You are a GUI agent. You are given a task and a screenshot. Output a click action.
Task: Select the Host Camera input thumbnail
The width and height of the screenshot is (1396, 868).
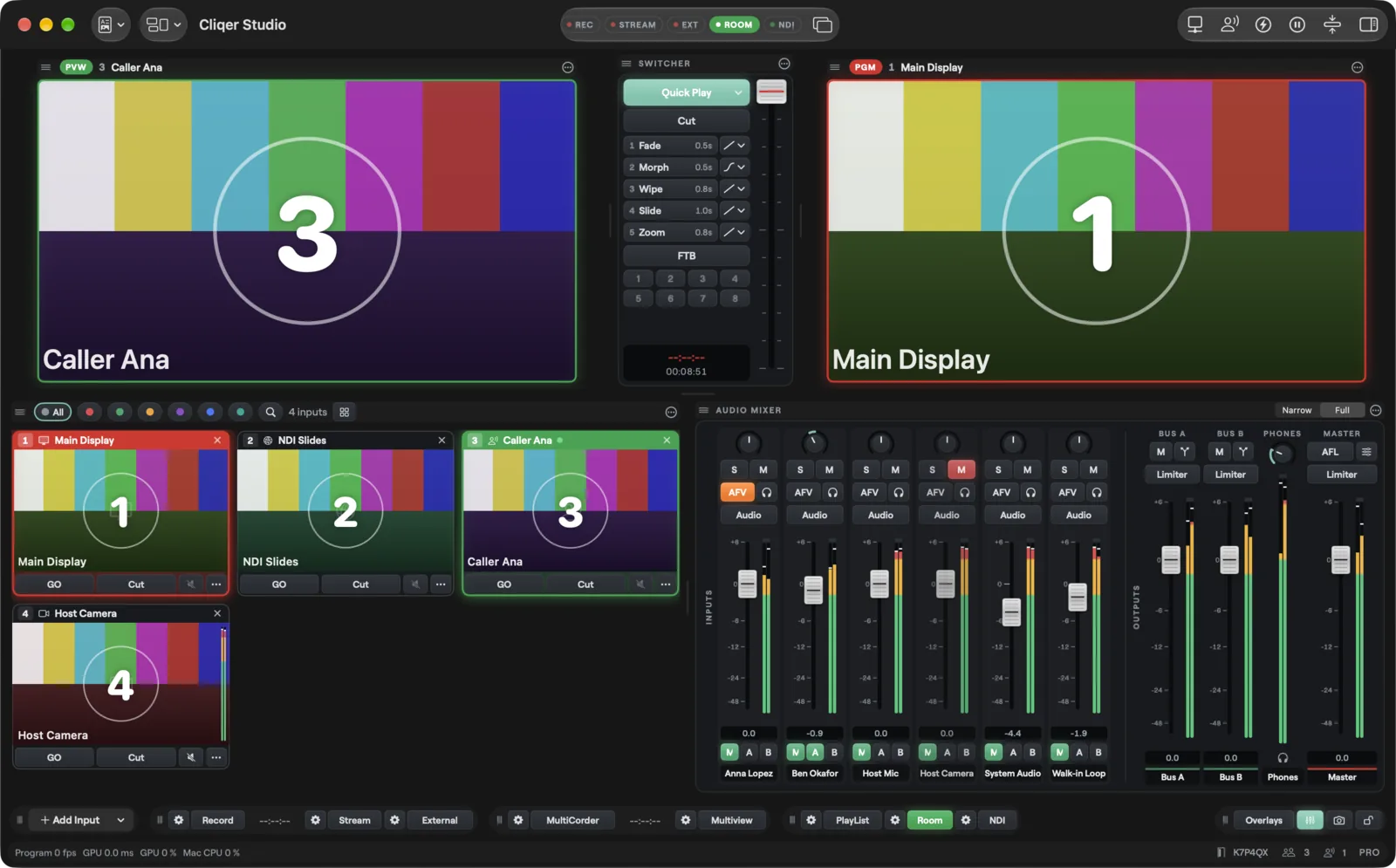point(120,683)
